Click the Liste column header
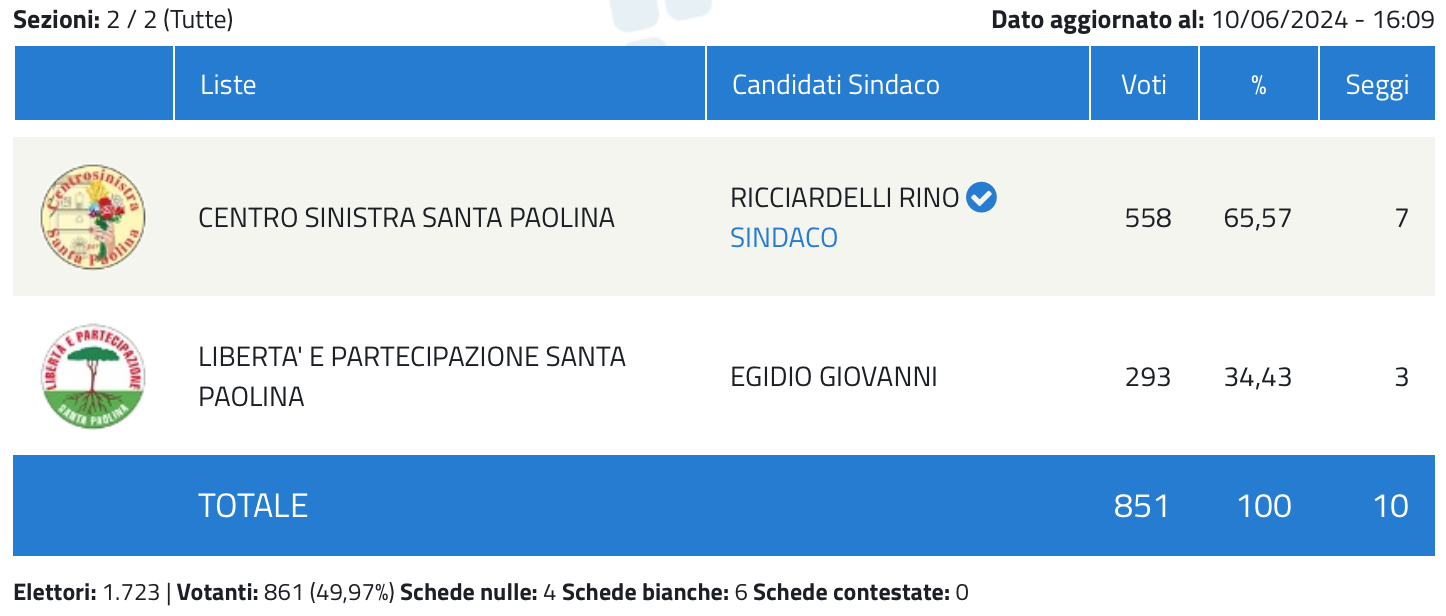Viewport: 1446px width, 616px height. pos(228,85)
